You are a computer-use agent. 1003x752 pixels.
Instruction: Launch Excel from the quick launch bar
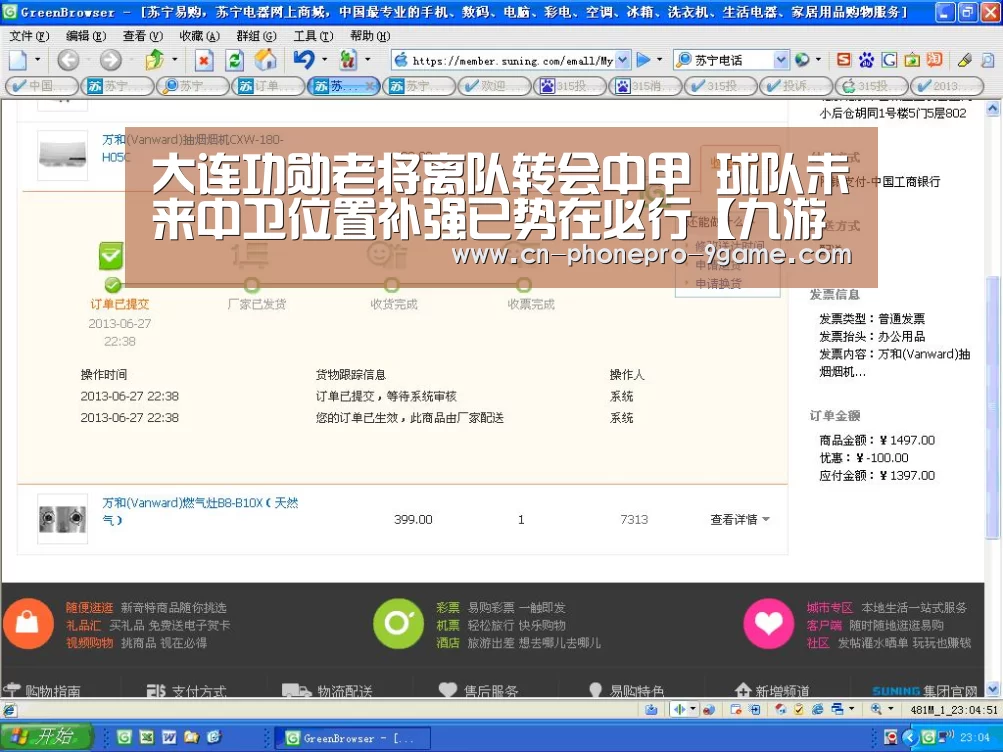pos(146,737)
